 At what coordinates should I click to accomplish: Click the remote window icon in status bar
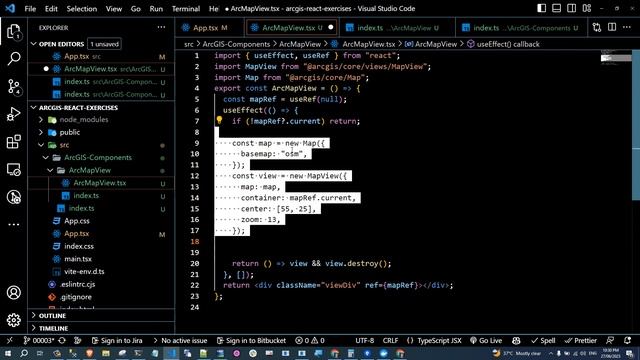pos(9,340)
